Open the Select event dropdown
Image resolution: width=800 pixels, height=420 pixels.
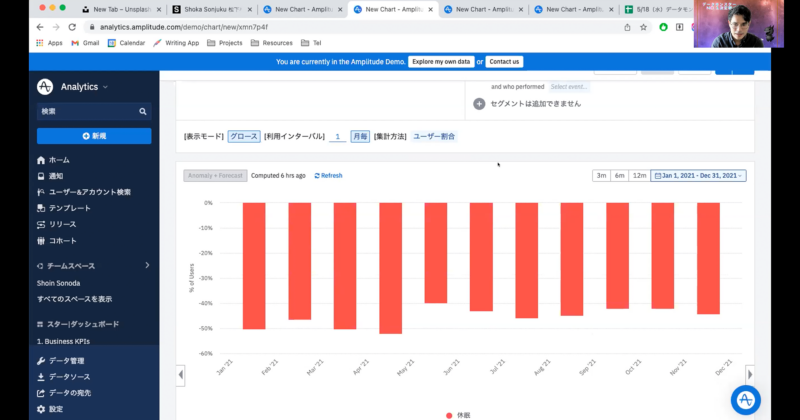569,87
